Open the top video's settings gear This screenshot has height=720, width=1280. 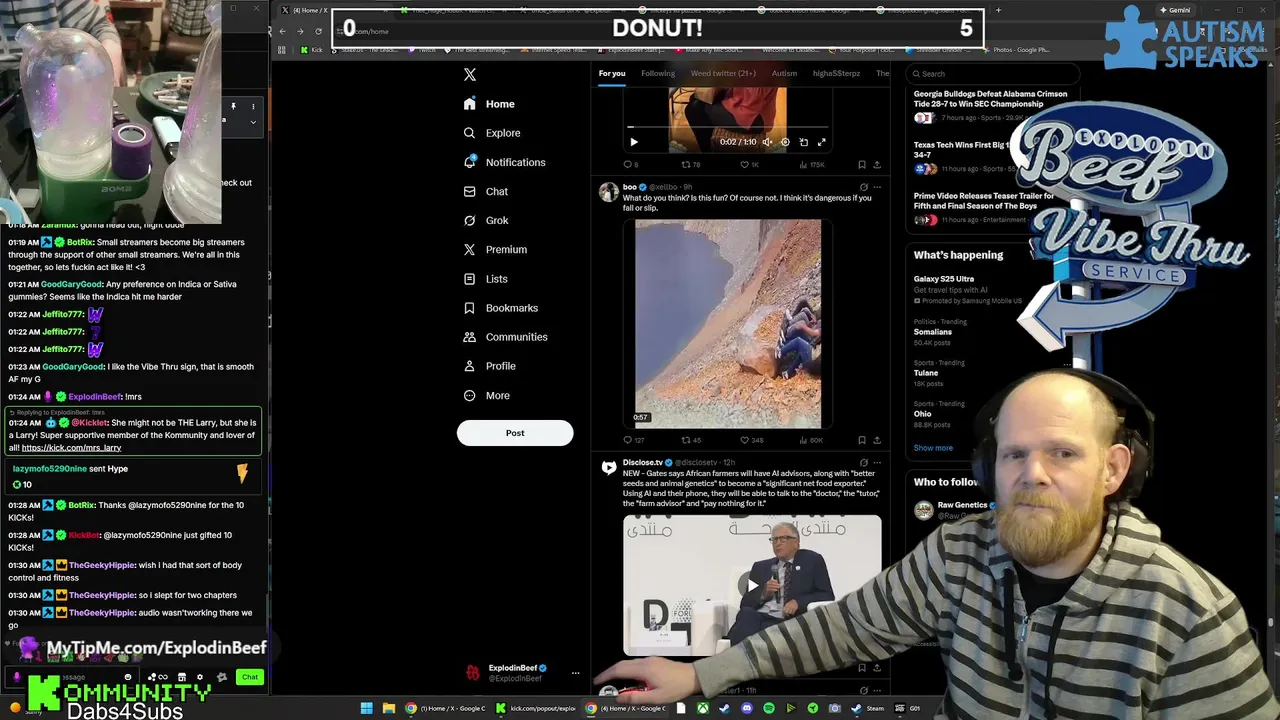point(785,142)
